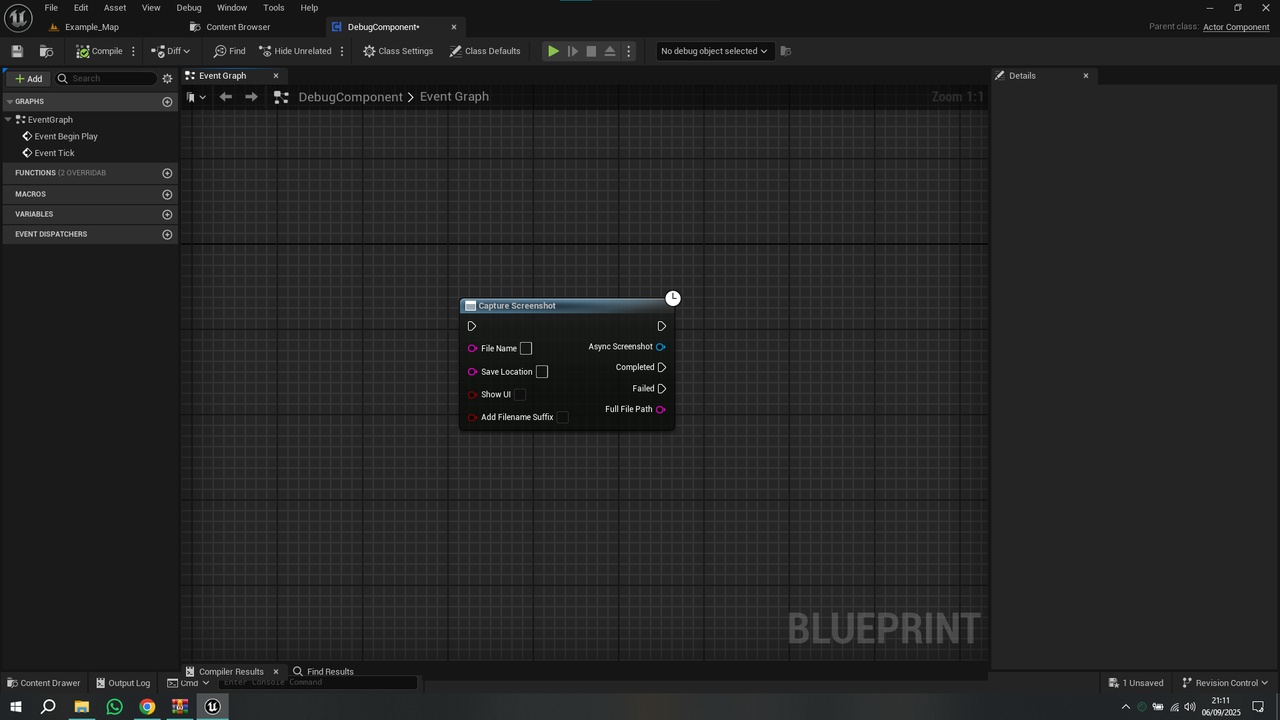Add a new graph using the Graphs plus icon

click(167, 102)
